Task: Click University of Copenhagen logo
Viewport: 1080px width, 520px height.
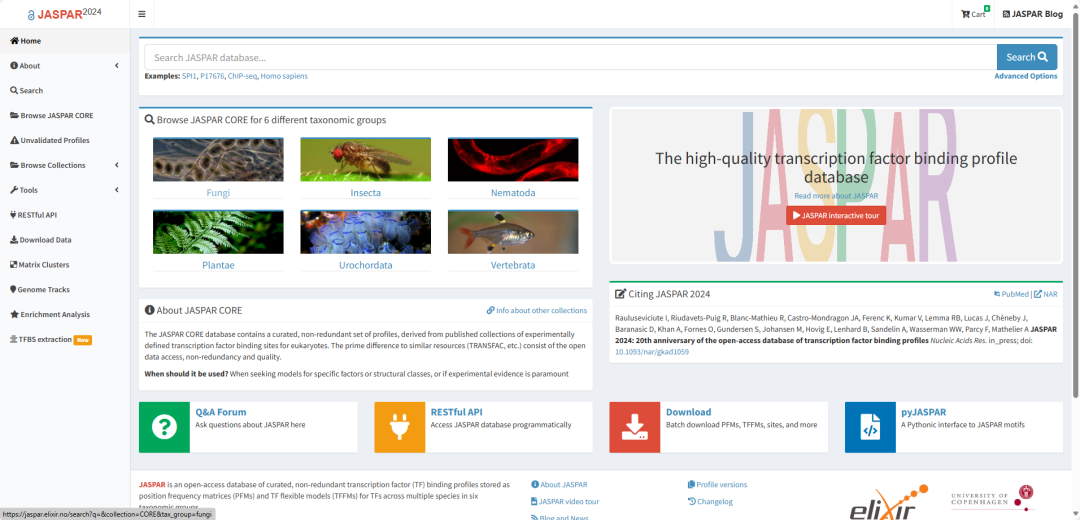Action: [993, 499]
